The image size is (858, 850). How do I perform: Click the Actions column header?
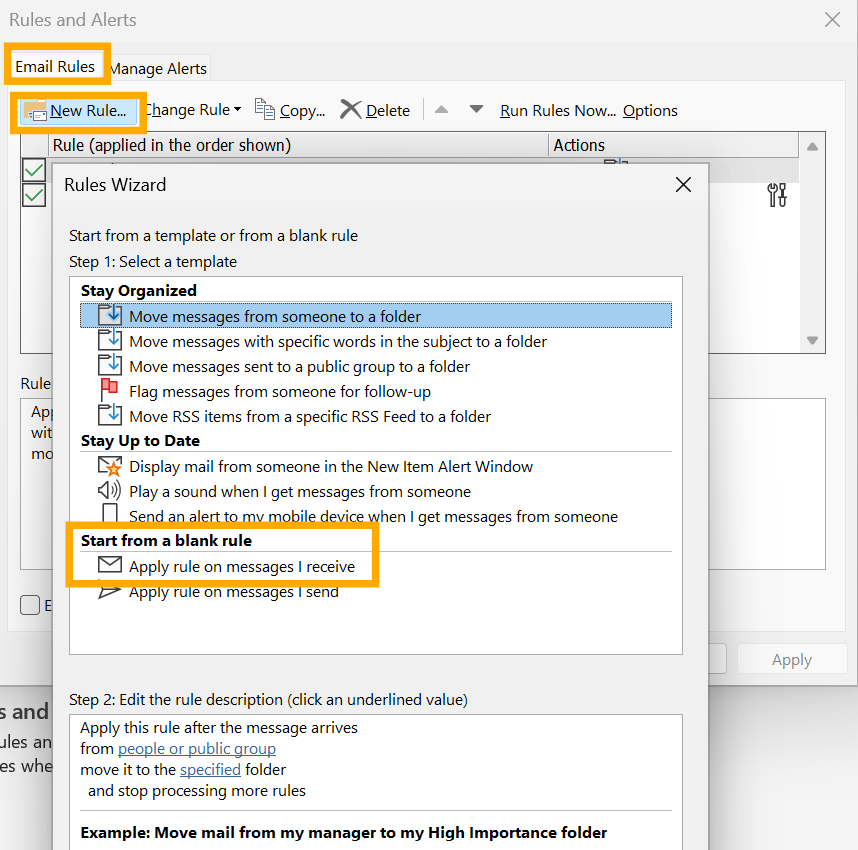pyautogui.click(x=673, y=145)
